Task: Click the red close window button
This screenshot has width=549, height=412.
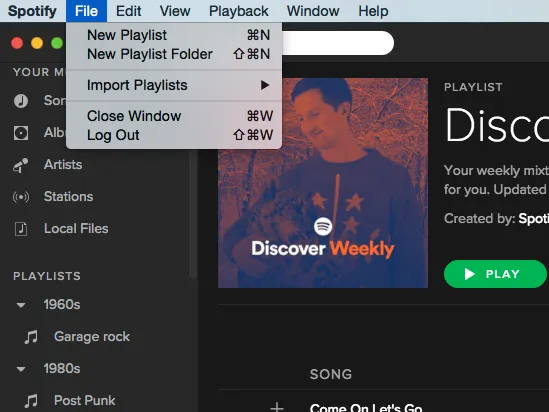Action: (x=17, y=43)
